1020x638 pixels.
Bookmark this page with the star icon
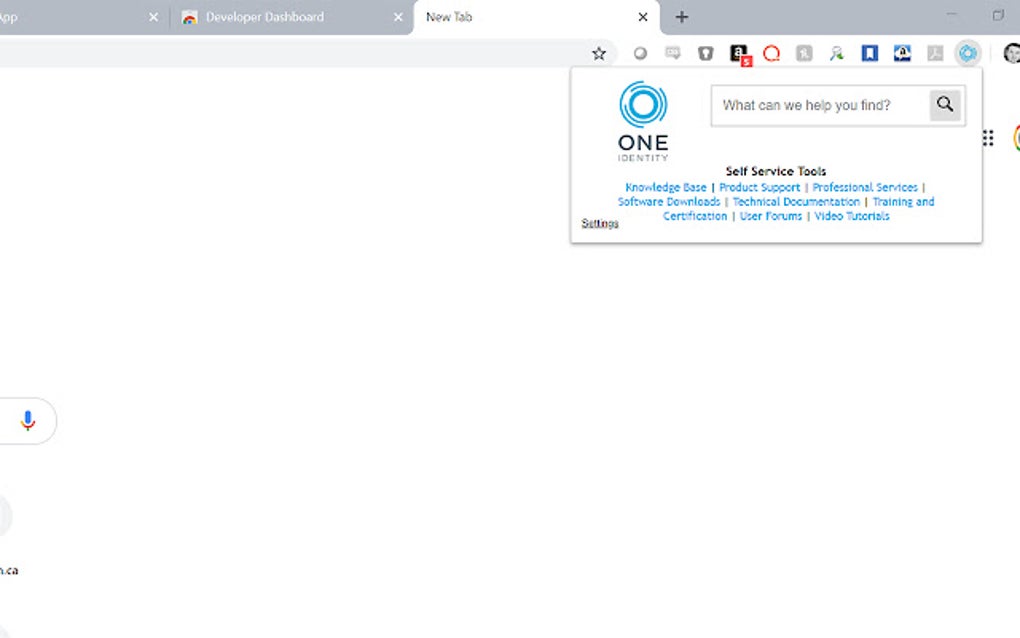pos(598,52)
